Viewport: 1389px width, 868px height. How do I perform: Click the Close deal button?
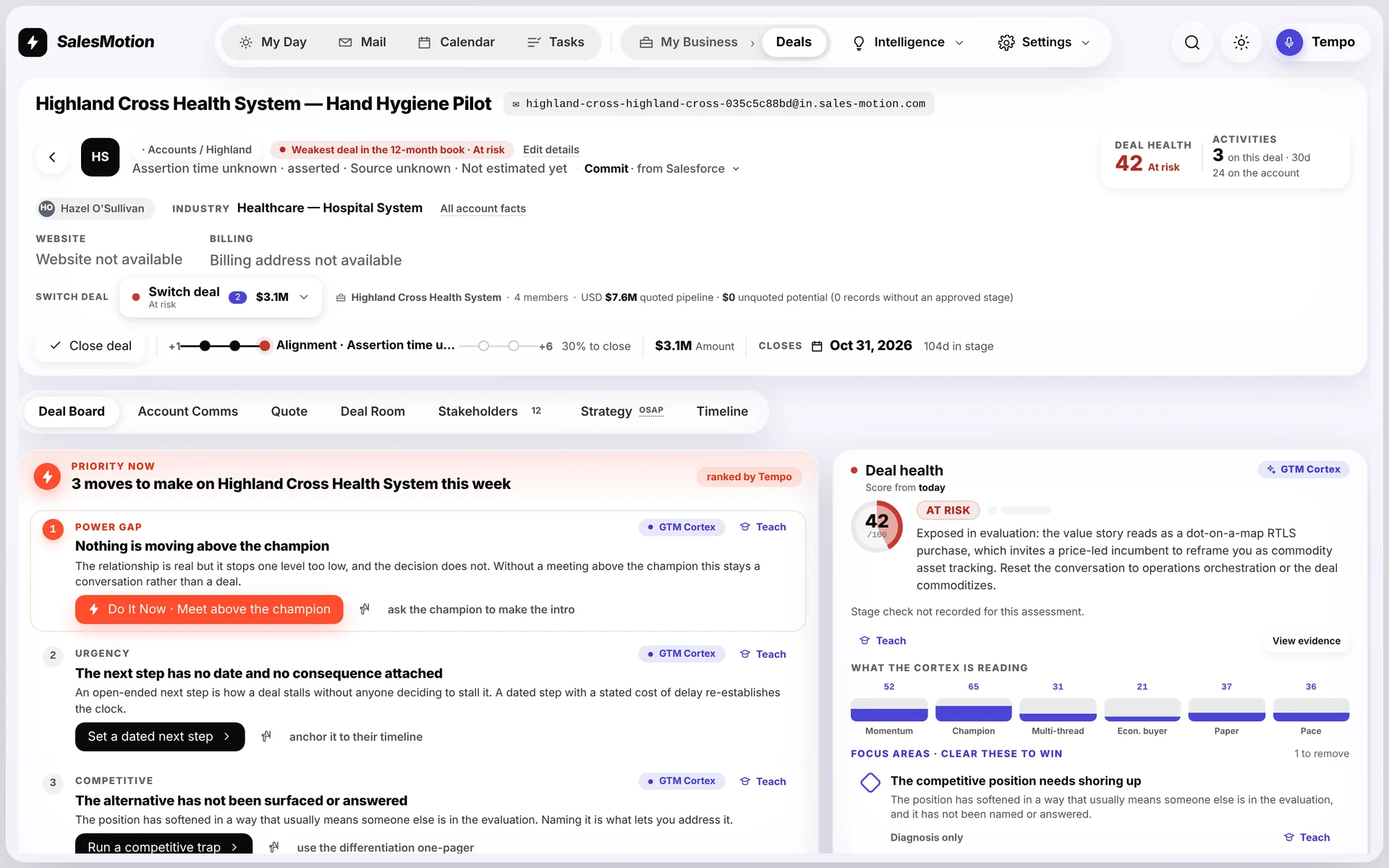coord(90,346)
